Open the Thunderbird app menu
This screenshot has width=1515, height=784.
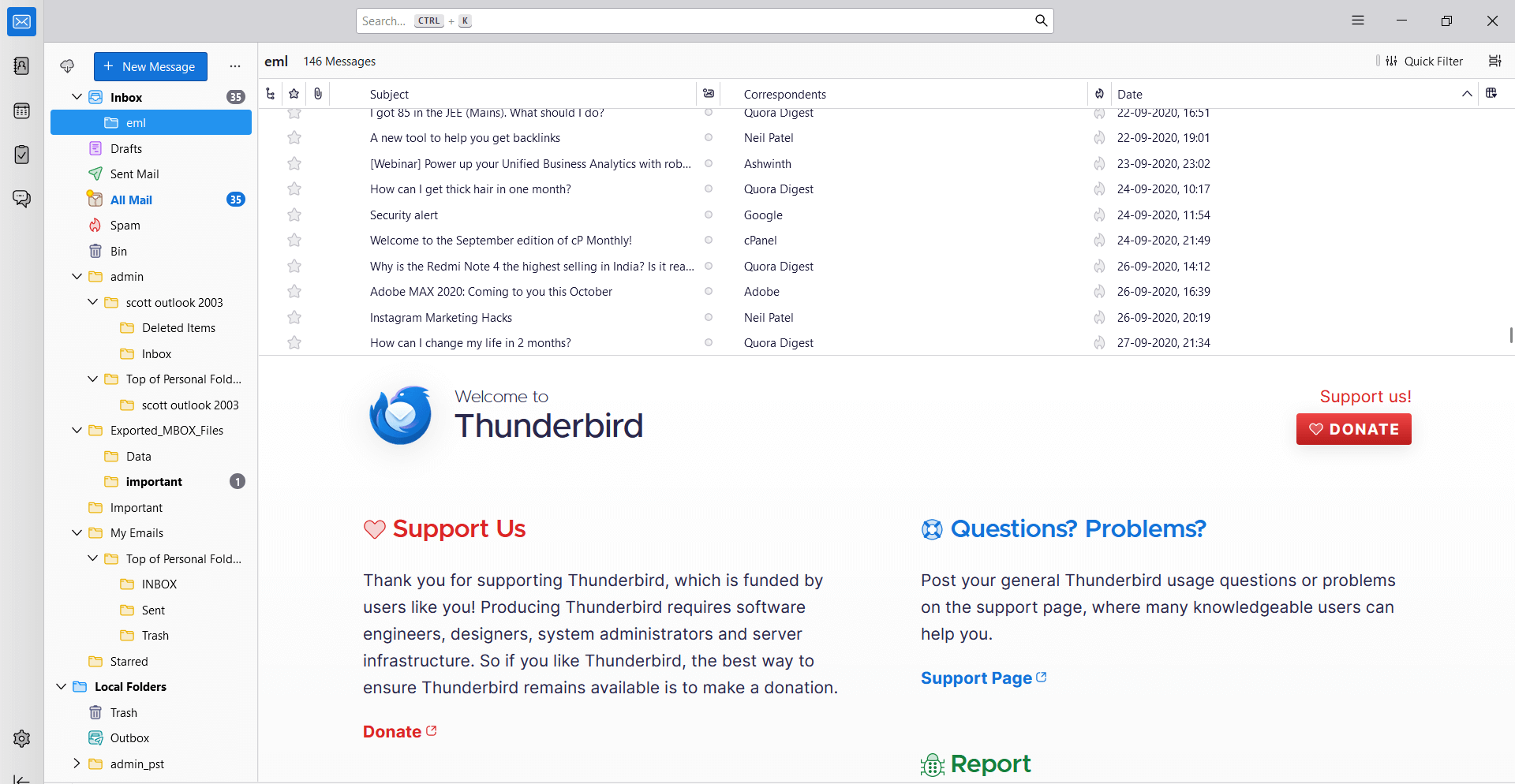[1358, 21]
